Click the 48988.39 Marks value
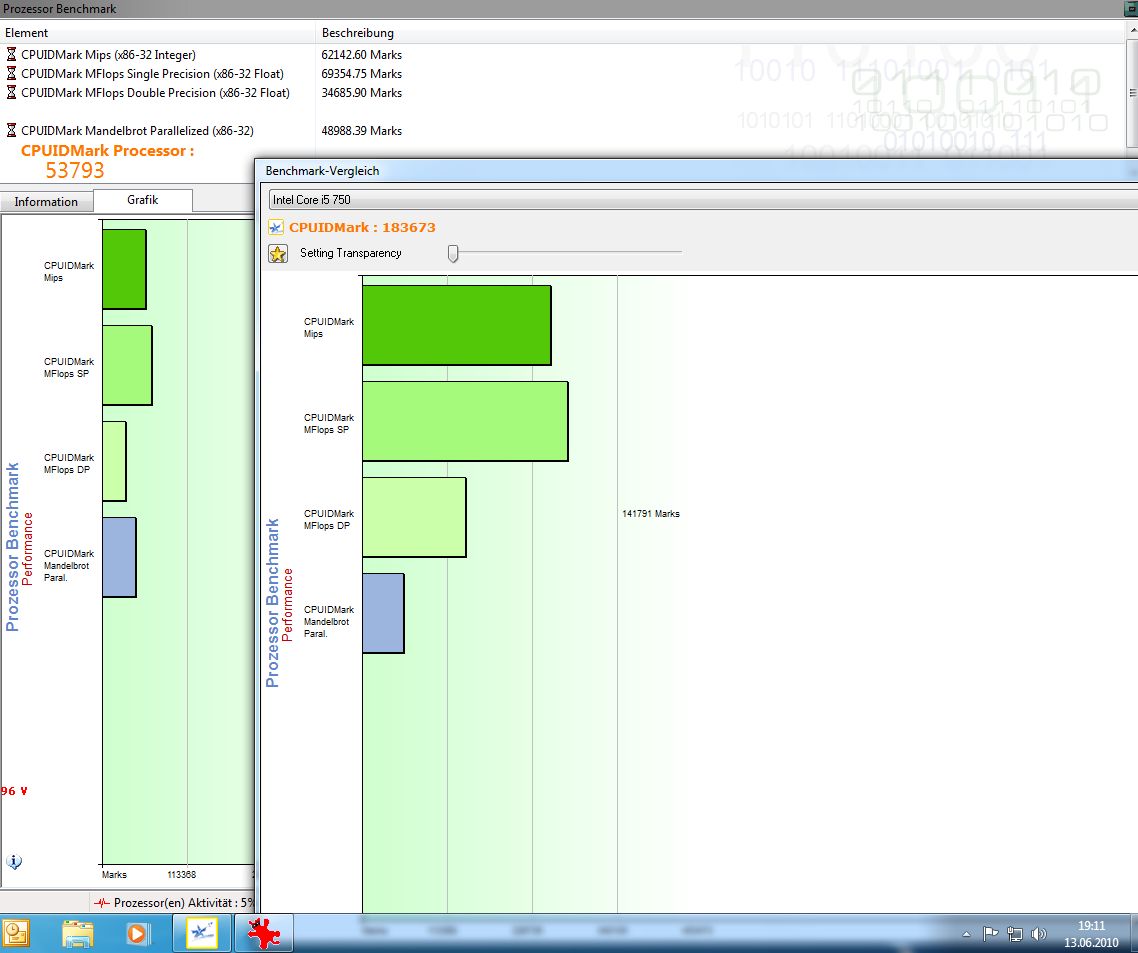The height and width of the screenshot is (953, 1138). tap(361, 131)
